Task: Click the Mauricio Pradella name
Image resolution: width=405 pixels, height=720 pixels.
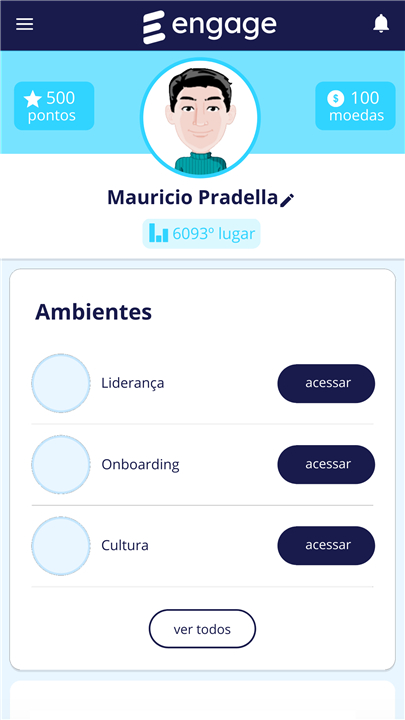Action: coord(192,197)
